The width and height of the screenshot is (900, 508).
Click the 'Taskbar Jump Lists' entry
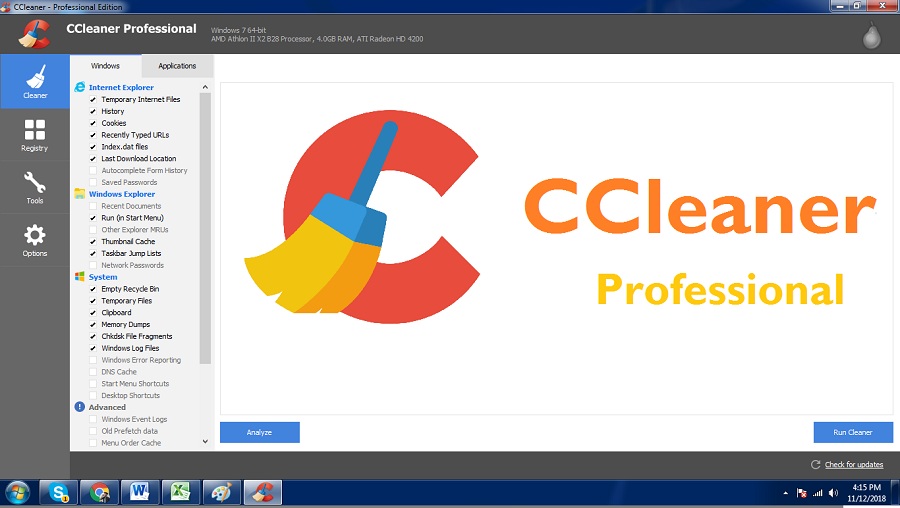click(x=131, y=253)
